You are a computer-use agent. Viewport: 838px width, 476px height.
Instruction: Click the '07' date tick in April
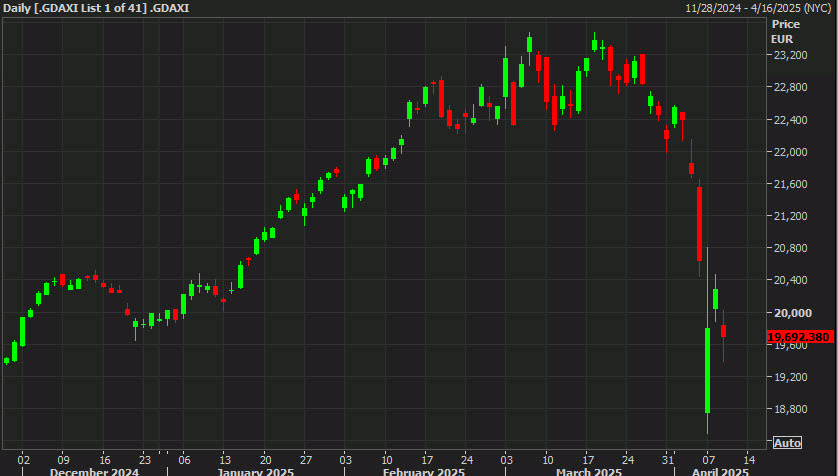tap(709, 459)
